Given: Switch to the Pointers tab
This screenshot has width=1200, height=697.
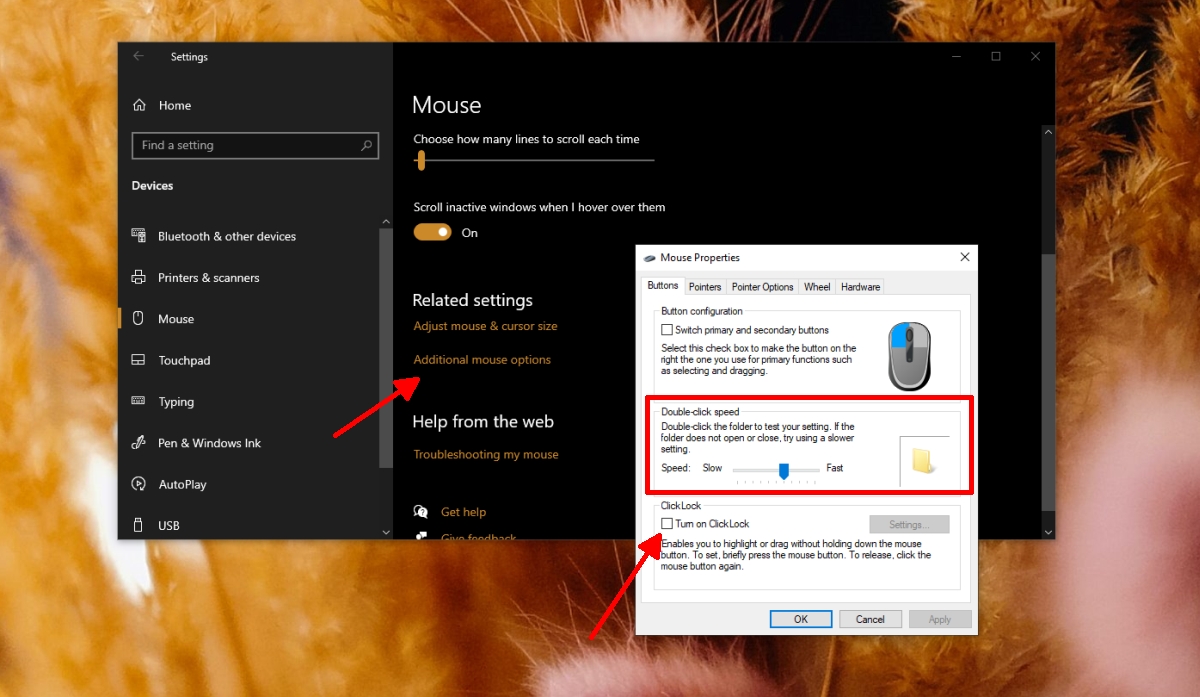Looking at the screenshot, I should [705, 286].
